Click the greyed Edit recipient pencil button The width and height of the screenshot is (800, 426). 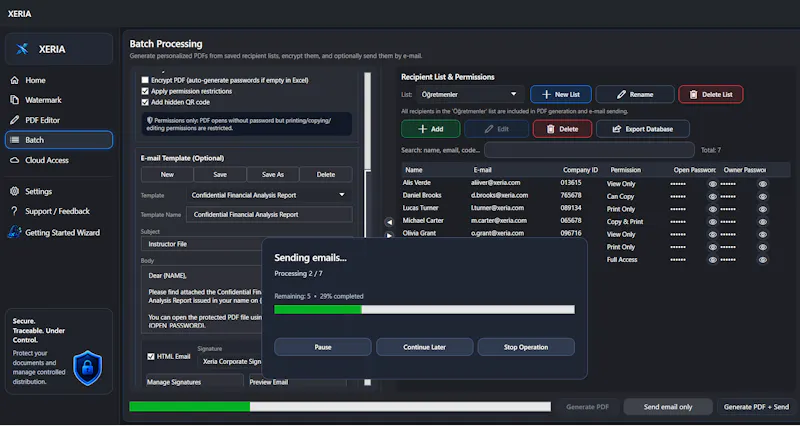click(x=496, y=129)
